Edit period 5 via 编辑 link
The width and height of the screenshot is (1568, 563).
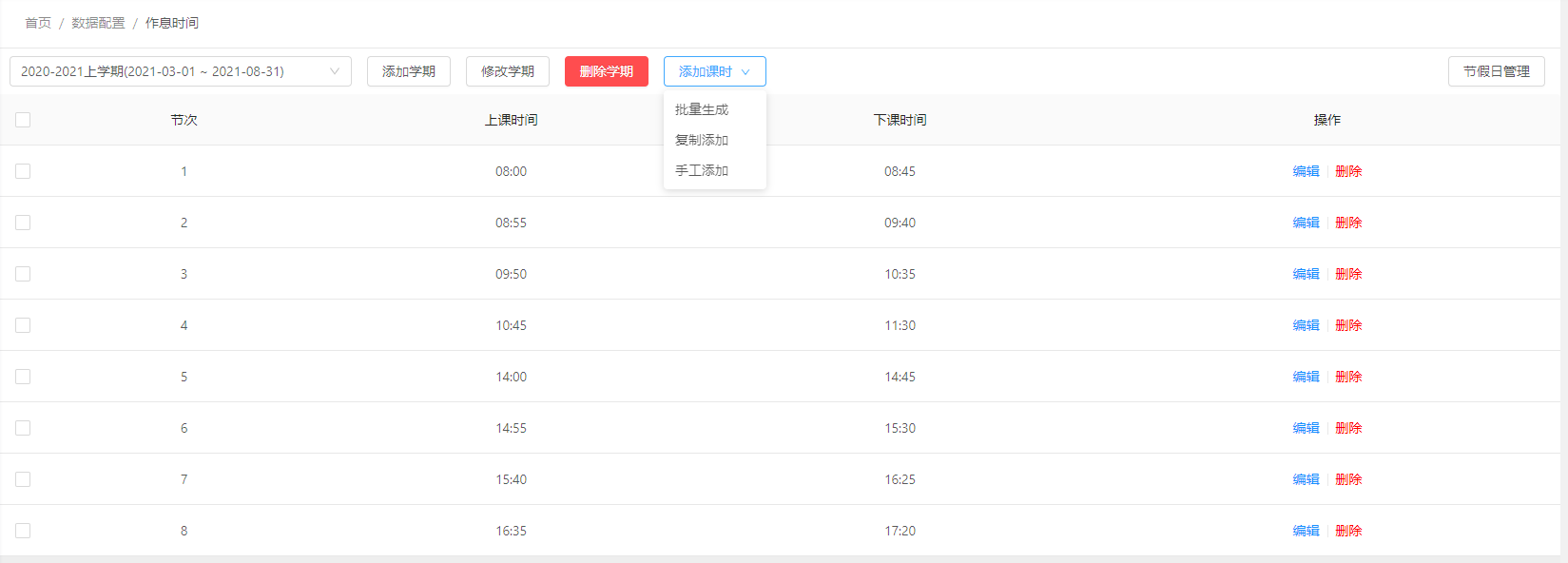[1307, 377]
